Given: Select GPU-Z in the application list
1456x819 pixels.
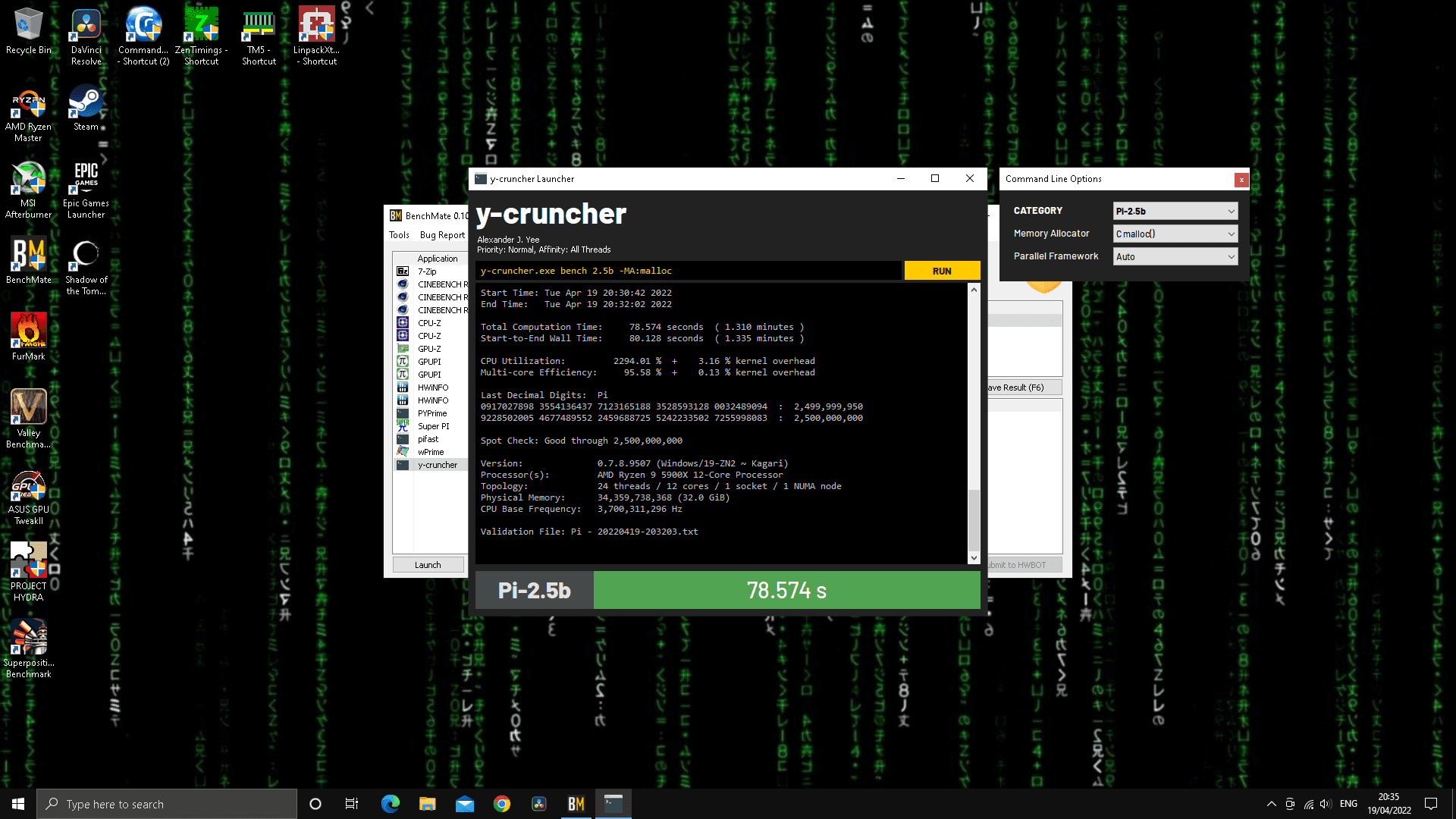Looking at the screenshot, I should 430,349.
